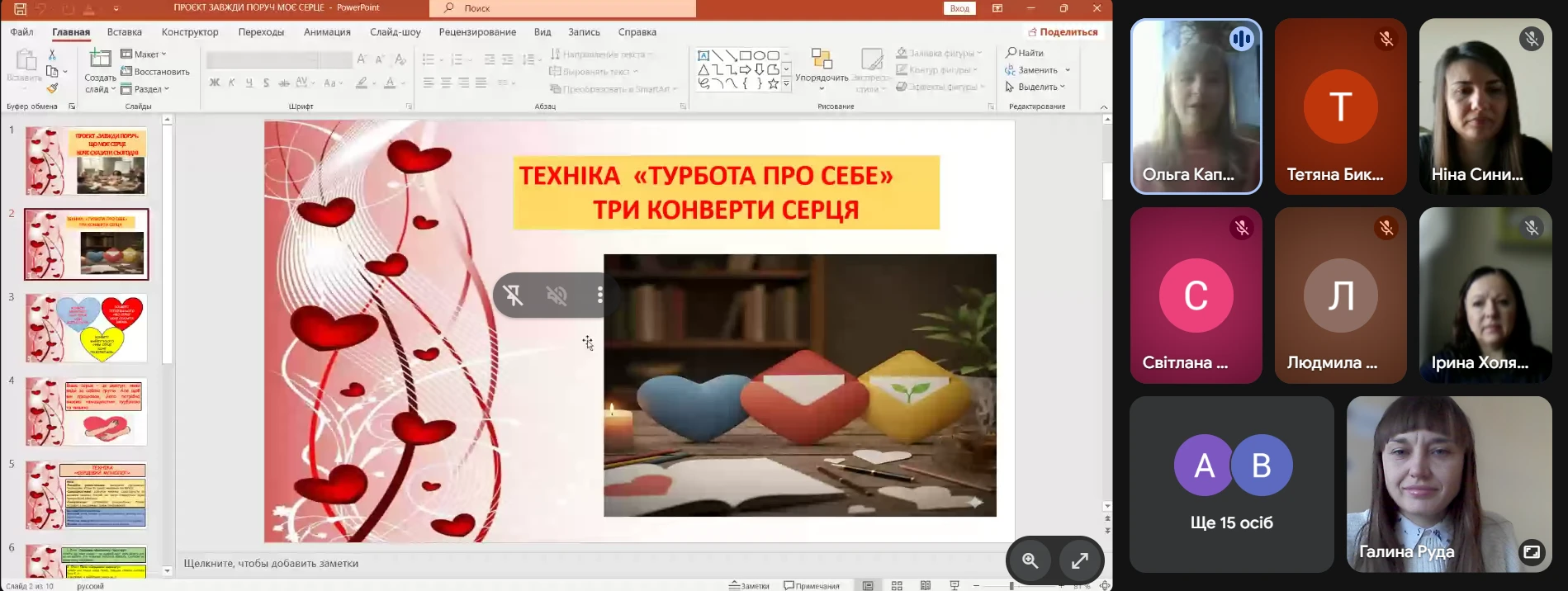Click the Cut scissors icon
The width and height of the screenshot is (1568, 591).
52,54
